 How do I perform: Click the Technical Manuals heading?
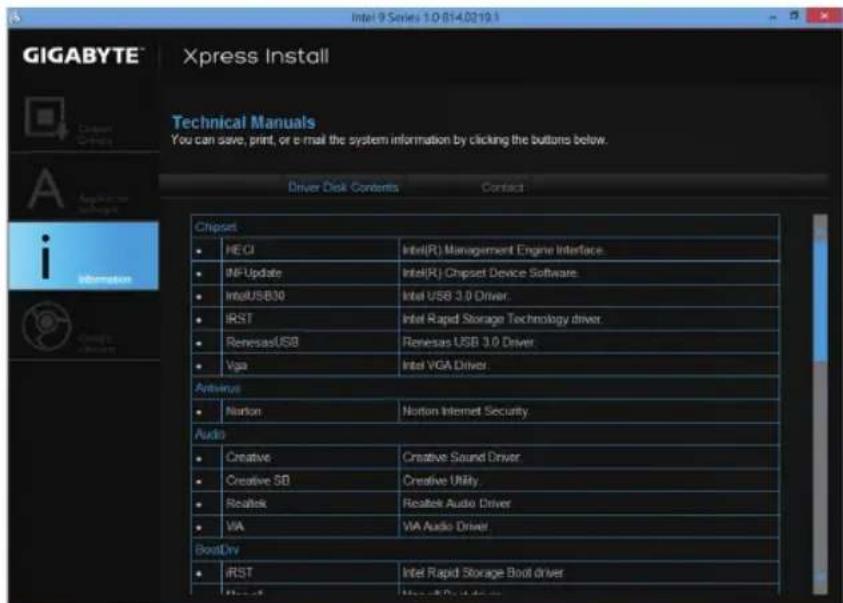(244, 123)
